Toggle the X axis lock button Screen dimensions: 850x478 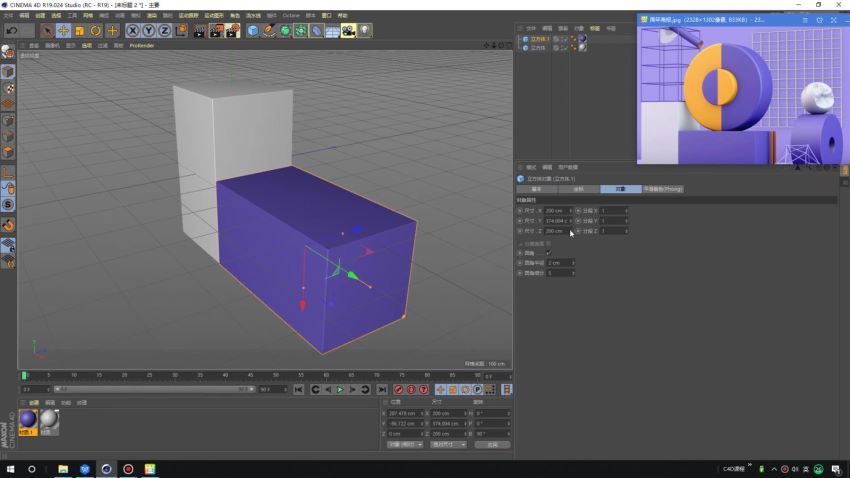pos(132,31)
